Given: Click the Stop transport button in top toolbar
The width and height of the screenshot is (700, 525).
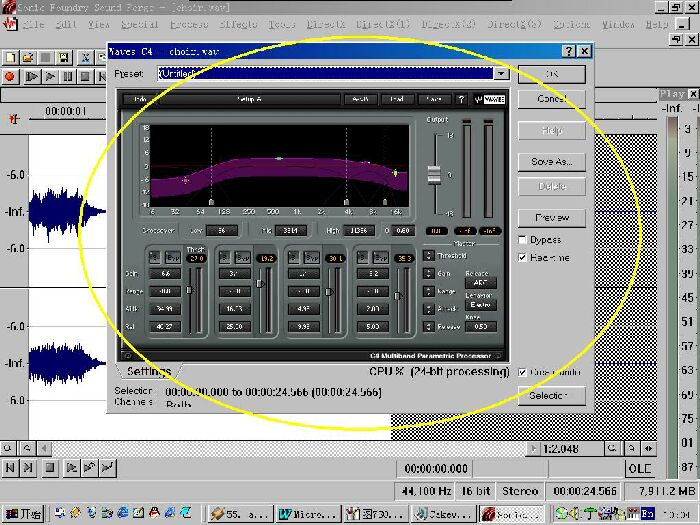Looking at the screenshot, I should click(x=85, y=76).
